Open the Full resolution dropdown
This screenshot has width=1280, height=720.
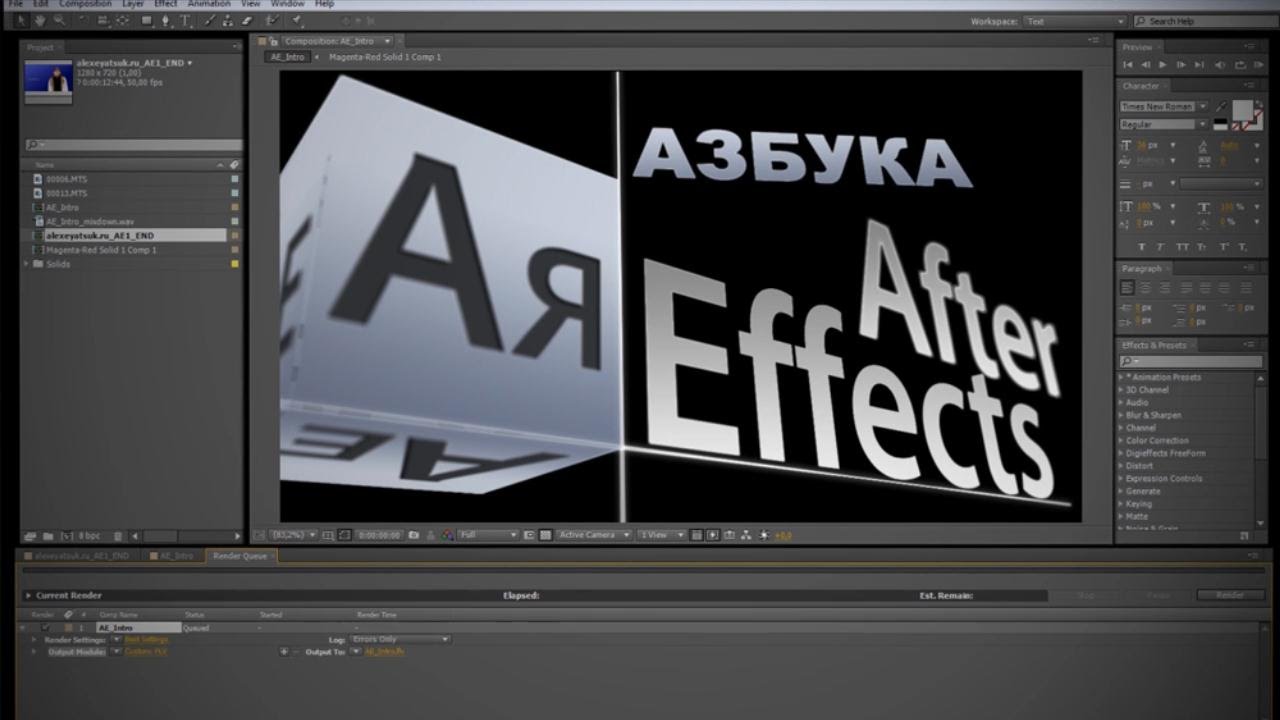488,535
